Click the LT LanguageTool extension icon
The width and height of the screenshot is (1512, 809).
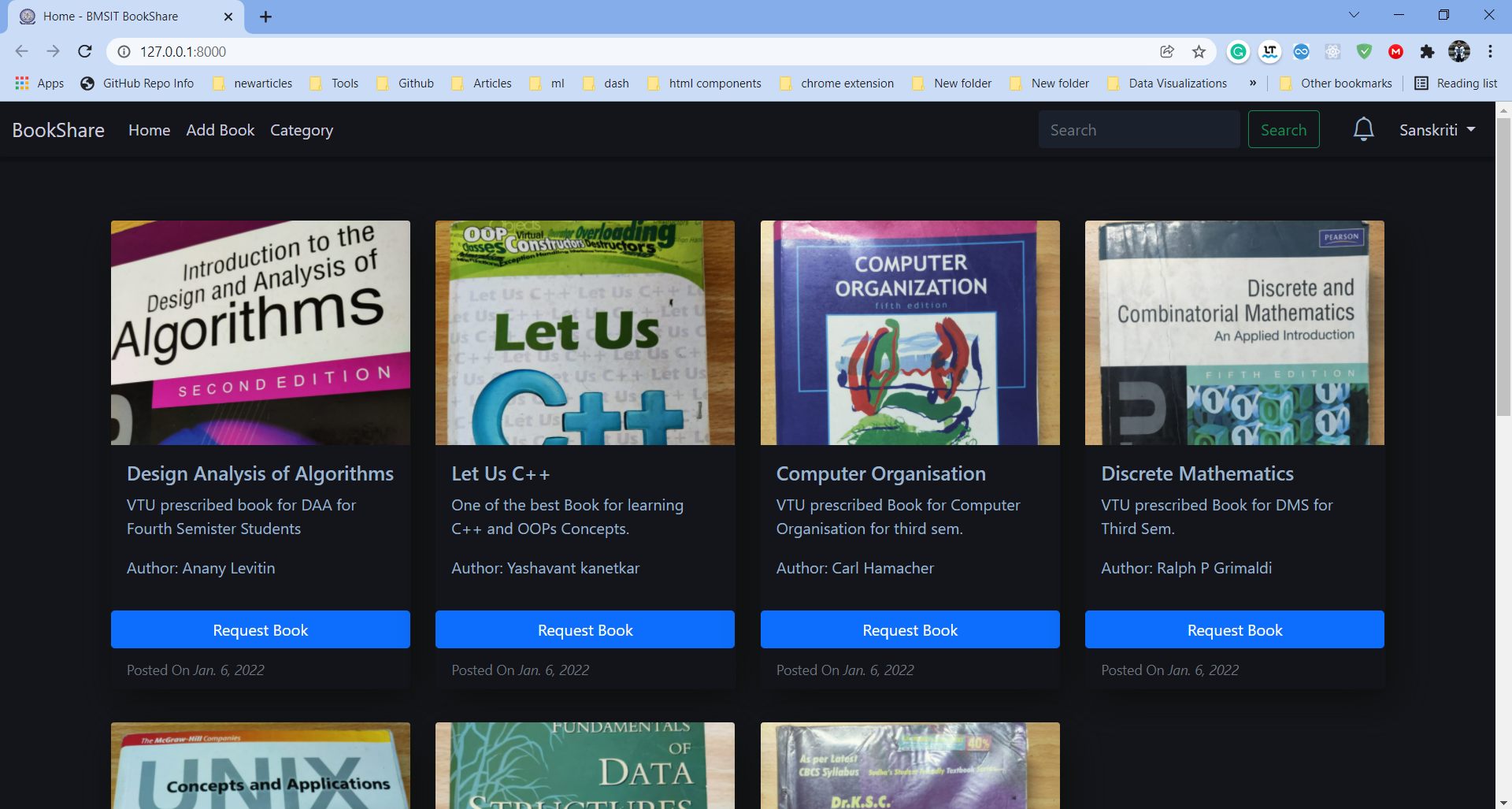tap(1269, 52)
